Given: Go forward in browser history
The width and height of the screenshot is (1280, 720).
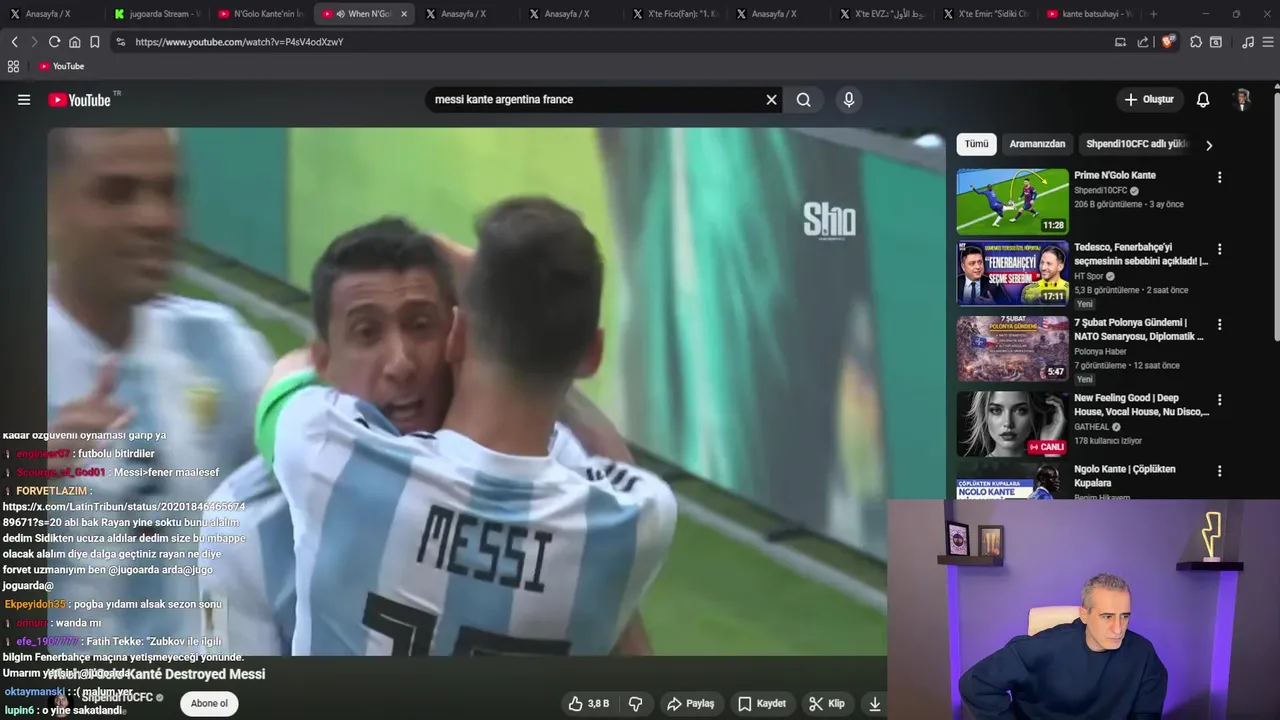Looking at the screenshot, I should coord(34,42).
